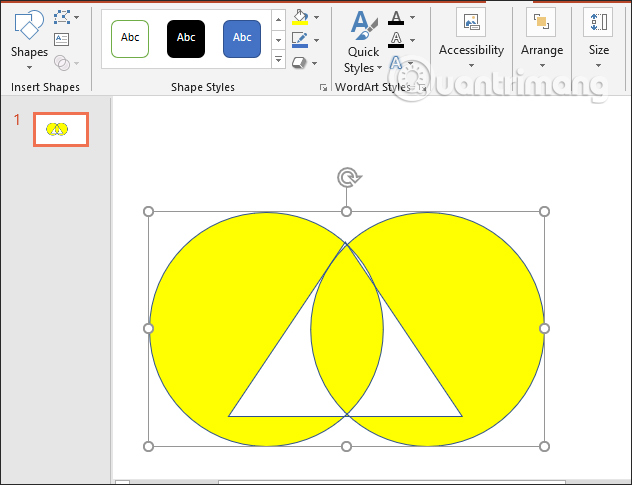Click the top-right sizing handle
Screen dimensions: 632x485
coord(544,211)
